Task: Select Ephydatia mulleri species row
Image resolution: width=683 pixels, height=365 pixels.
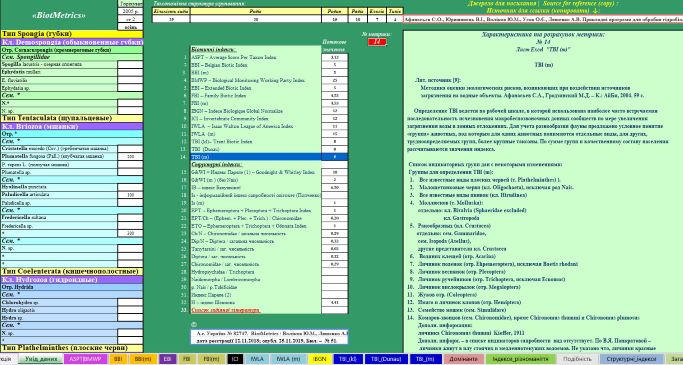Action: [59, 72]
